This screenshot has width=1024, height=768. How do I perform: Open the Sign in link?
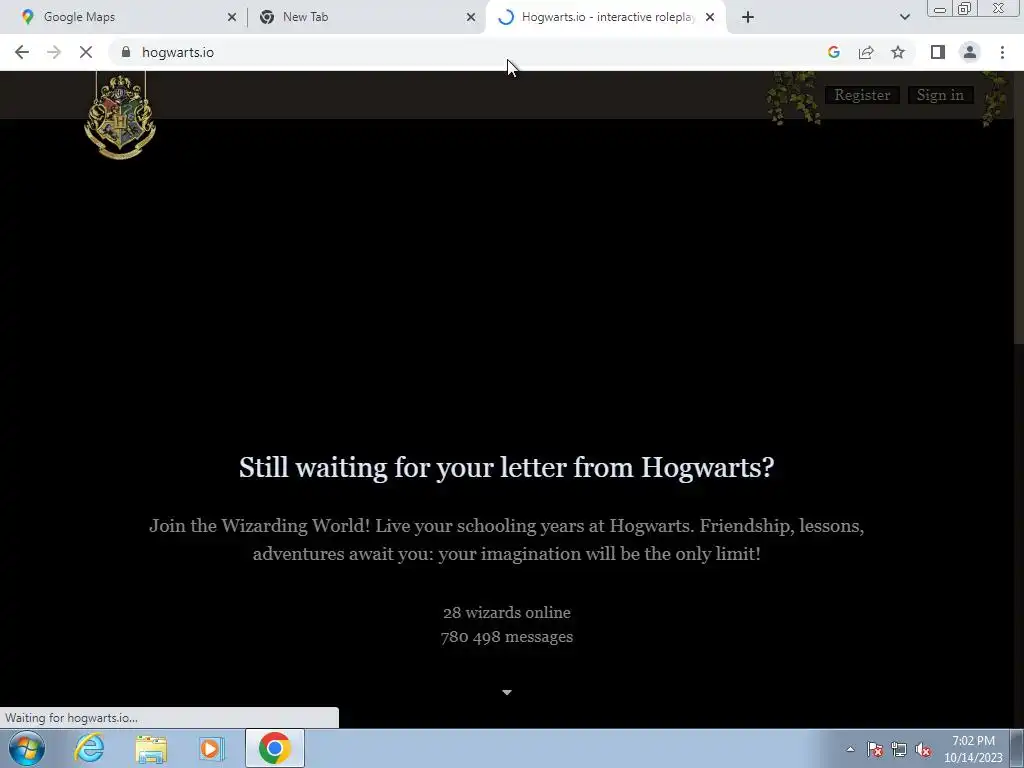click(x=940, y=95)
